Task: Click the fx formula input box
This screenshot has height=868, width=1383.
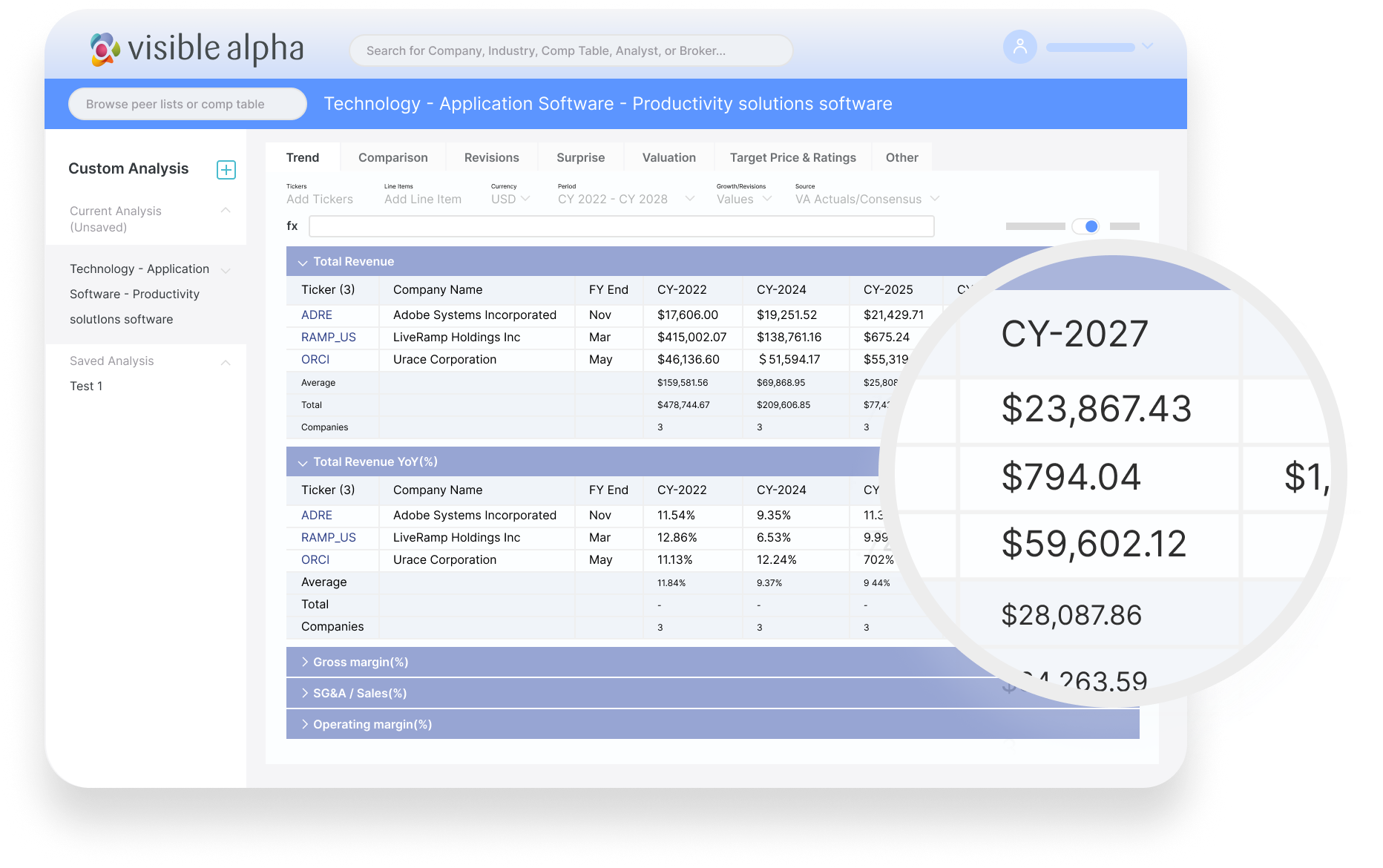Action: 622,226
